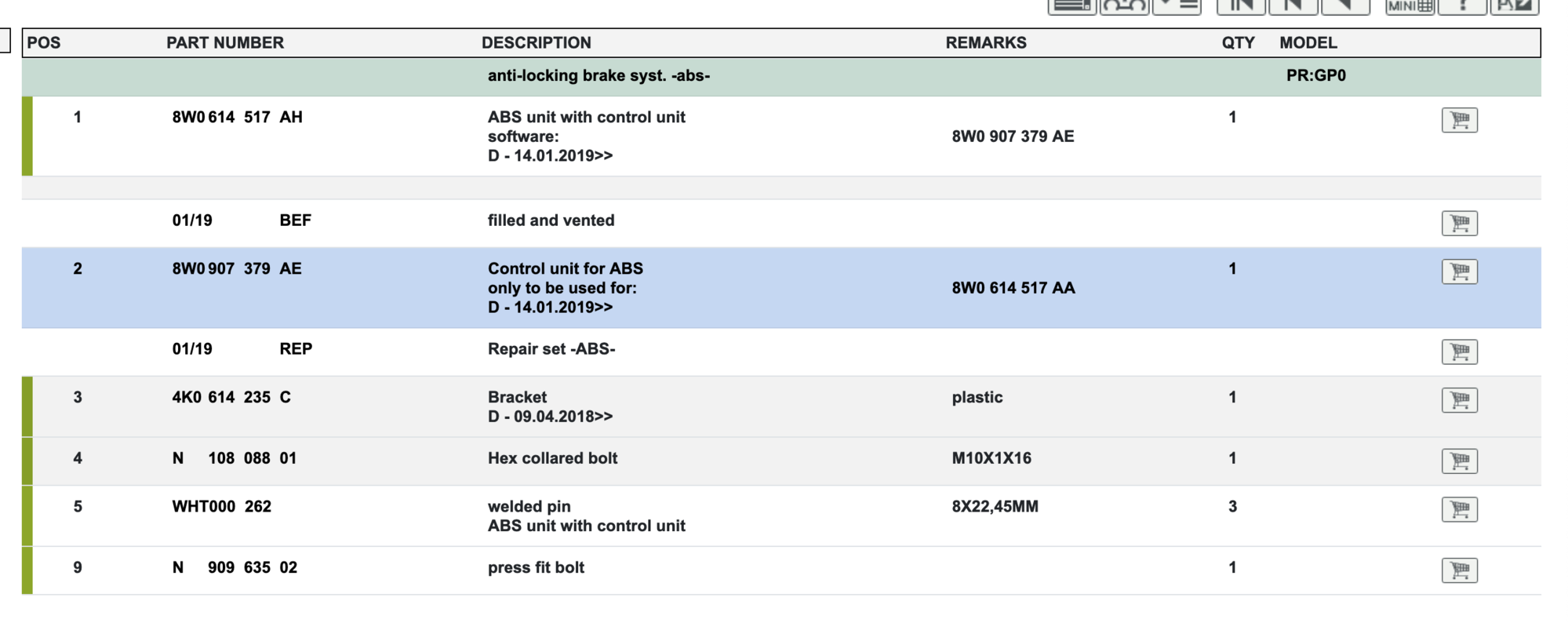
Task: Add the plastic Bracket to the cart
Action: pyautogui.click(x=1458, y=399)
